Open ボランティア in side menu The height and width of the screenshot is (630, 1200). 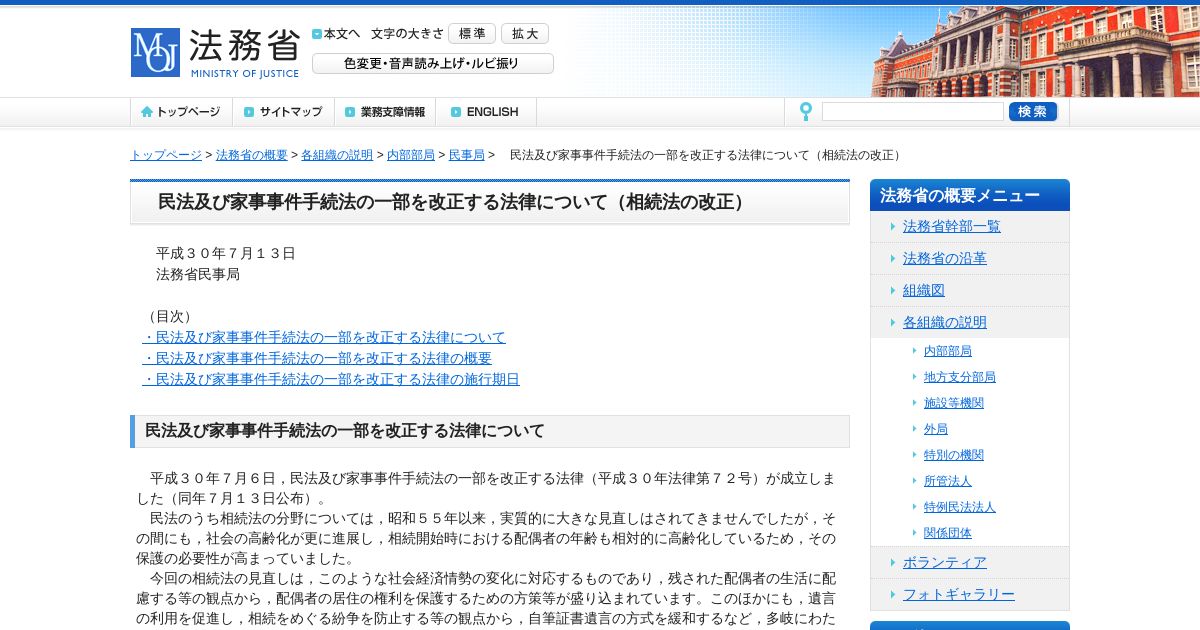[945, 562]
